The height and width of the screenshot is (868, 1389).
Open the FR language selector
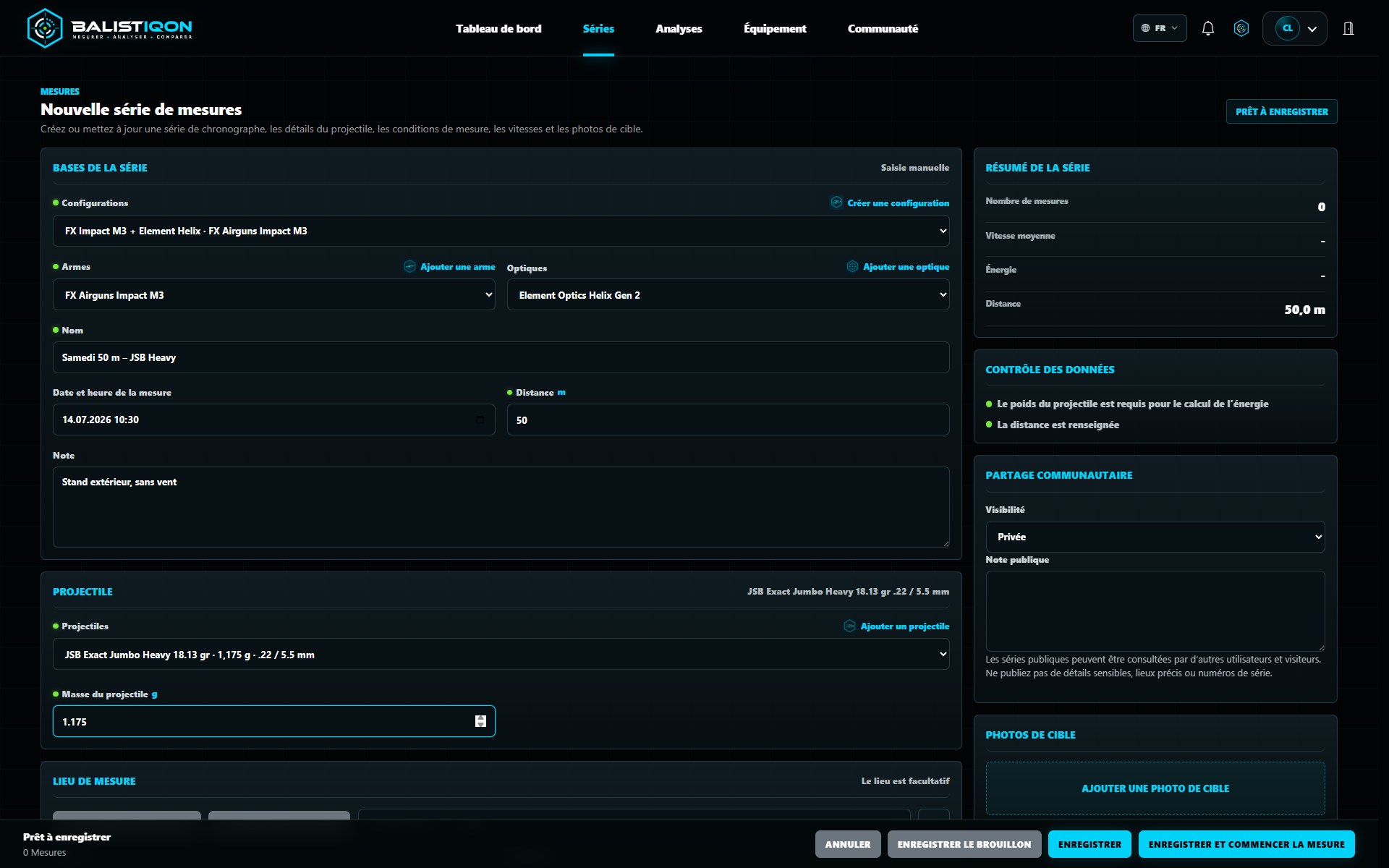pyautogui.click(x=1160, y=28)
